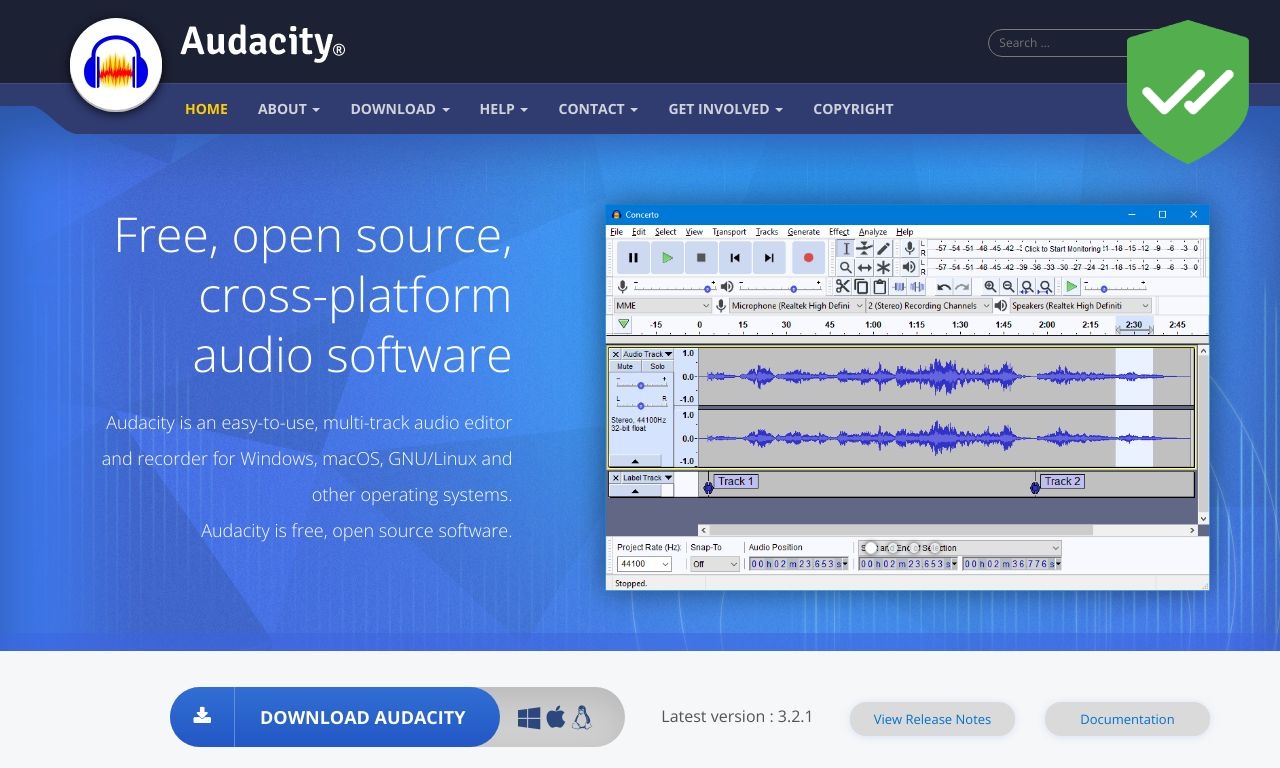This screenshot has height=768, width=1280.
Task: Select the I-beam Selection tool
Action: point(846,248)
